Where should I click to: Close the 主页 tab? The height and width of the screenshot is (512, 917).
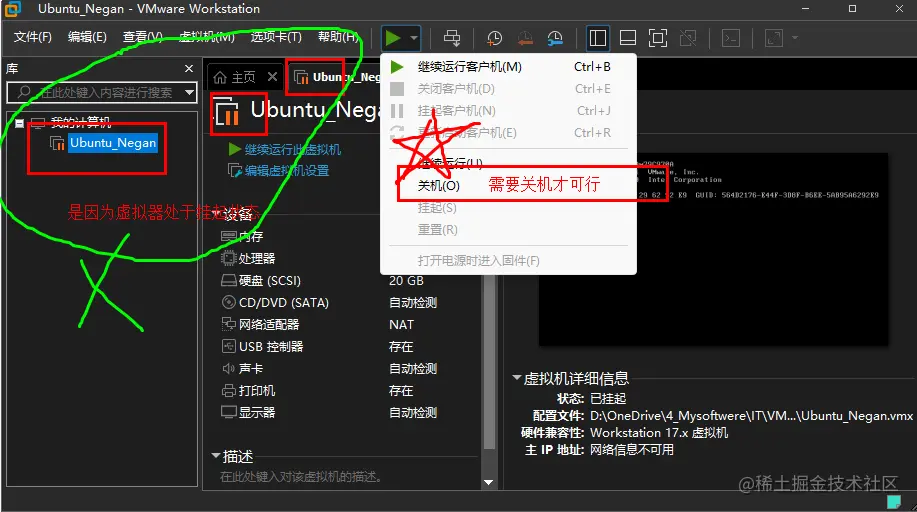[x=272, y=77]
